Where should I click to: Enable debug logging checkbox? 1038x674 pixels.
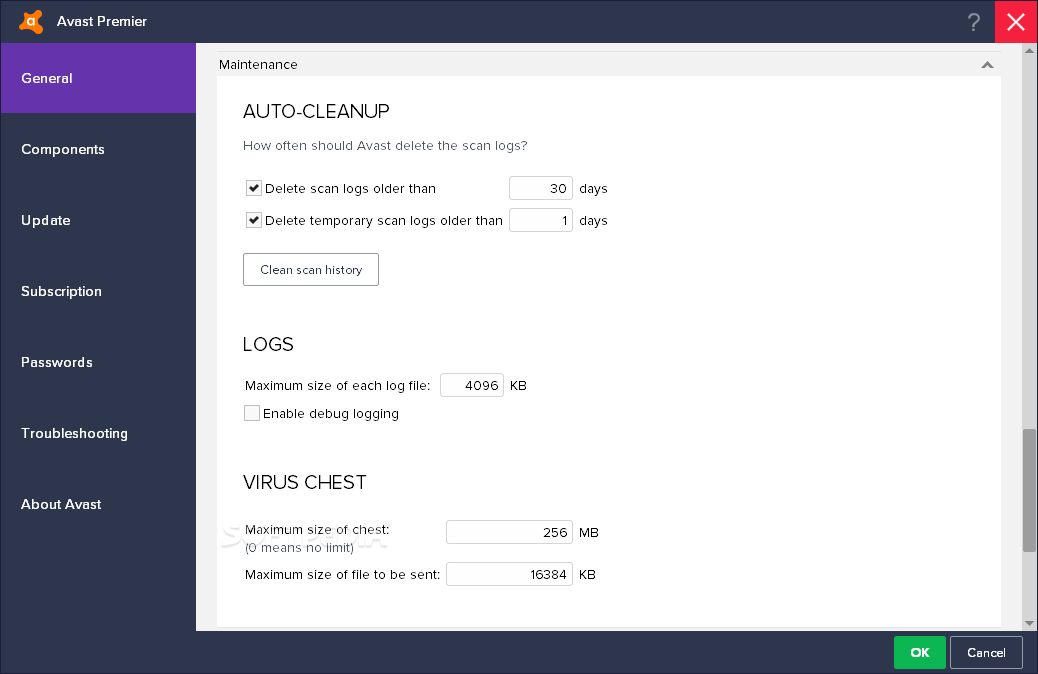click(252, 413)
